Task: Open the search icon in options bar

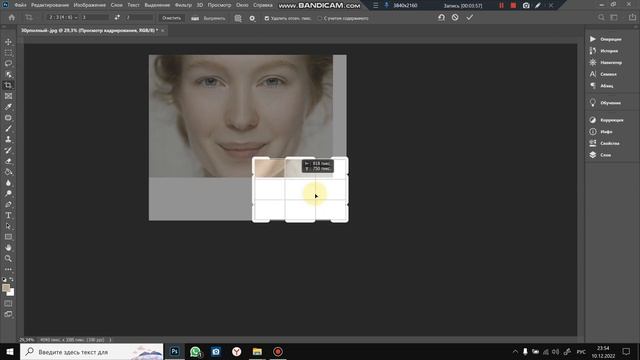Action: 601,18
